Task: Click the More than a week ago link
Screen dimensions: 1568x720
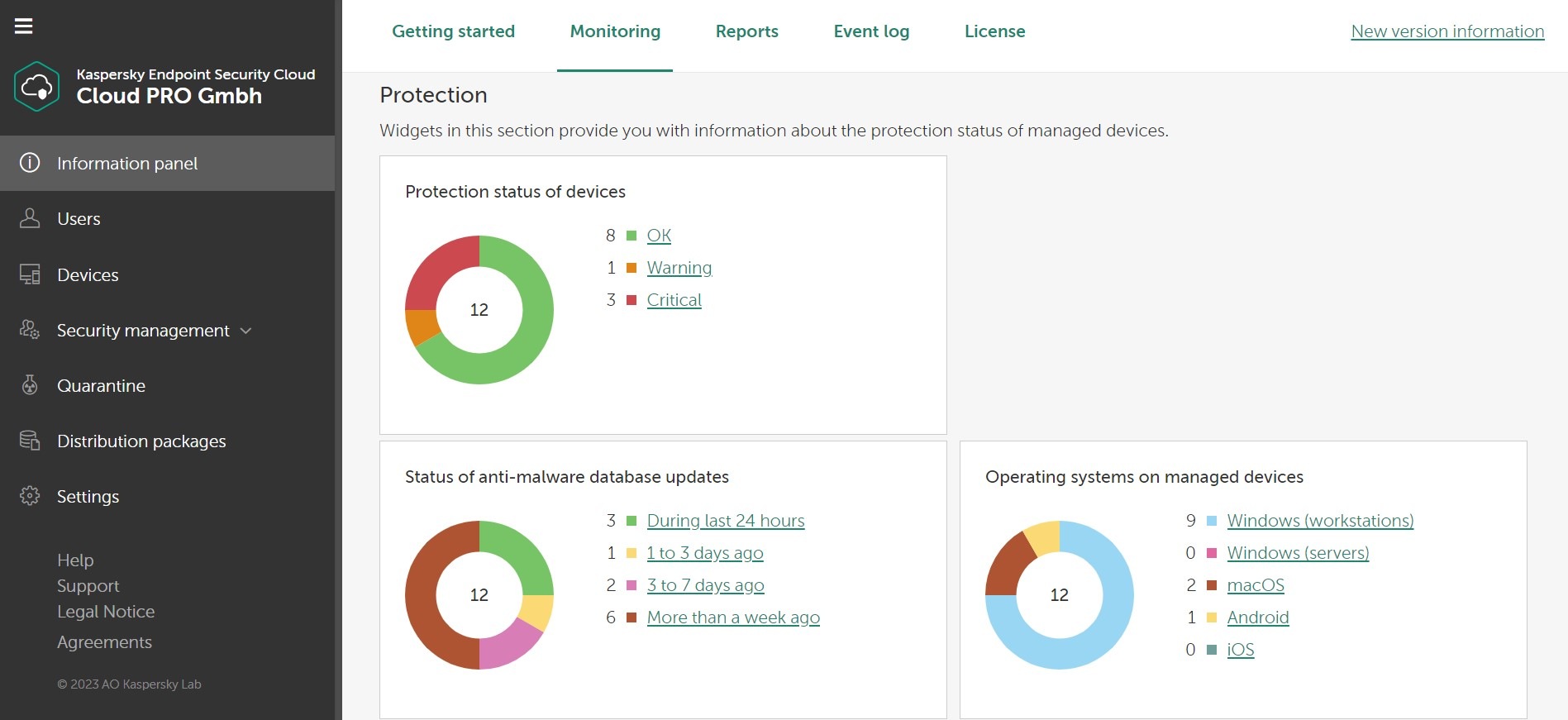Action: tap(733, 617)
